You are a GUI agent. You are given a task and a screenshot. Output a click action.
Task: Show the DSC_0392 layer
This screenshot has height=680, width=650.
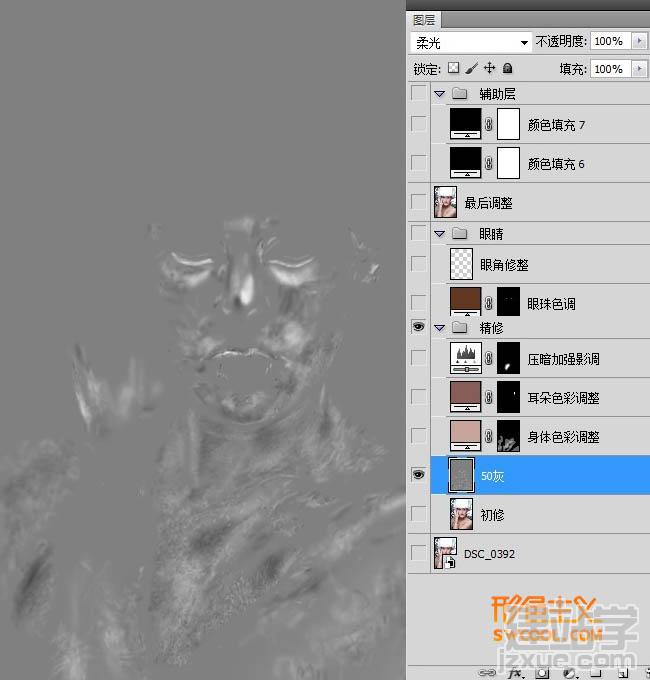pos(418,553)
